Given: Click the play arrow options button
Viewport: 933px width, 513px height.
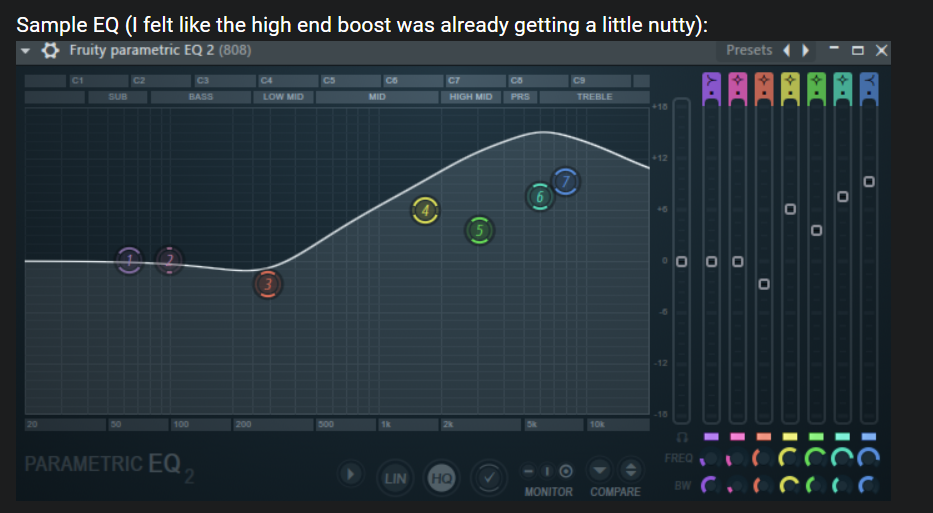Looking at the screenshot, I should (349, 474).
